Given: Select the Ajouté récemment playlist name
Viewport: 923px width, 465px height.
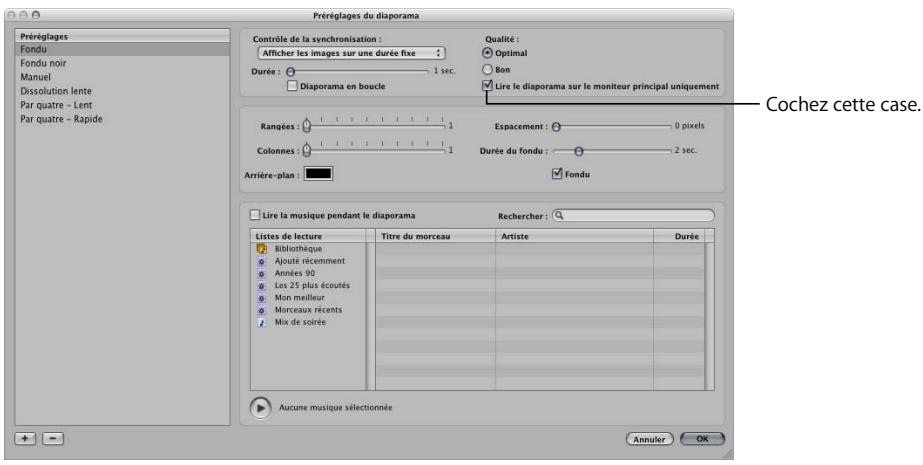Looking at the screenshot, I should (310, 261).
